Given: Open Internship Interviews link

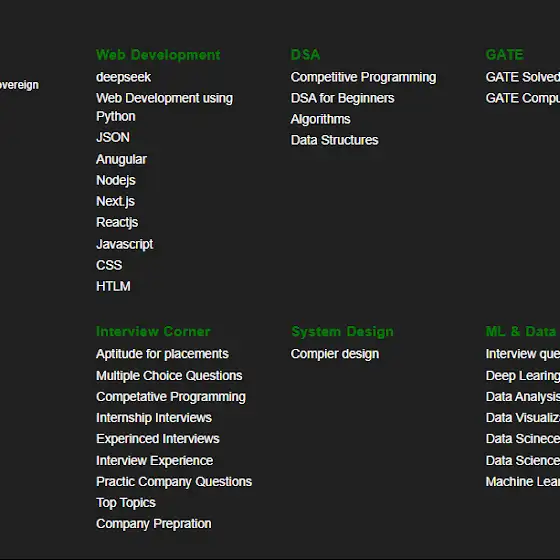Looking at the screenshot, I should point(154,418).
